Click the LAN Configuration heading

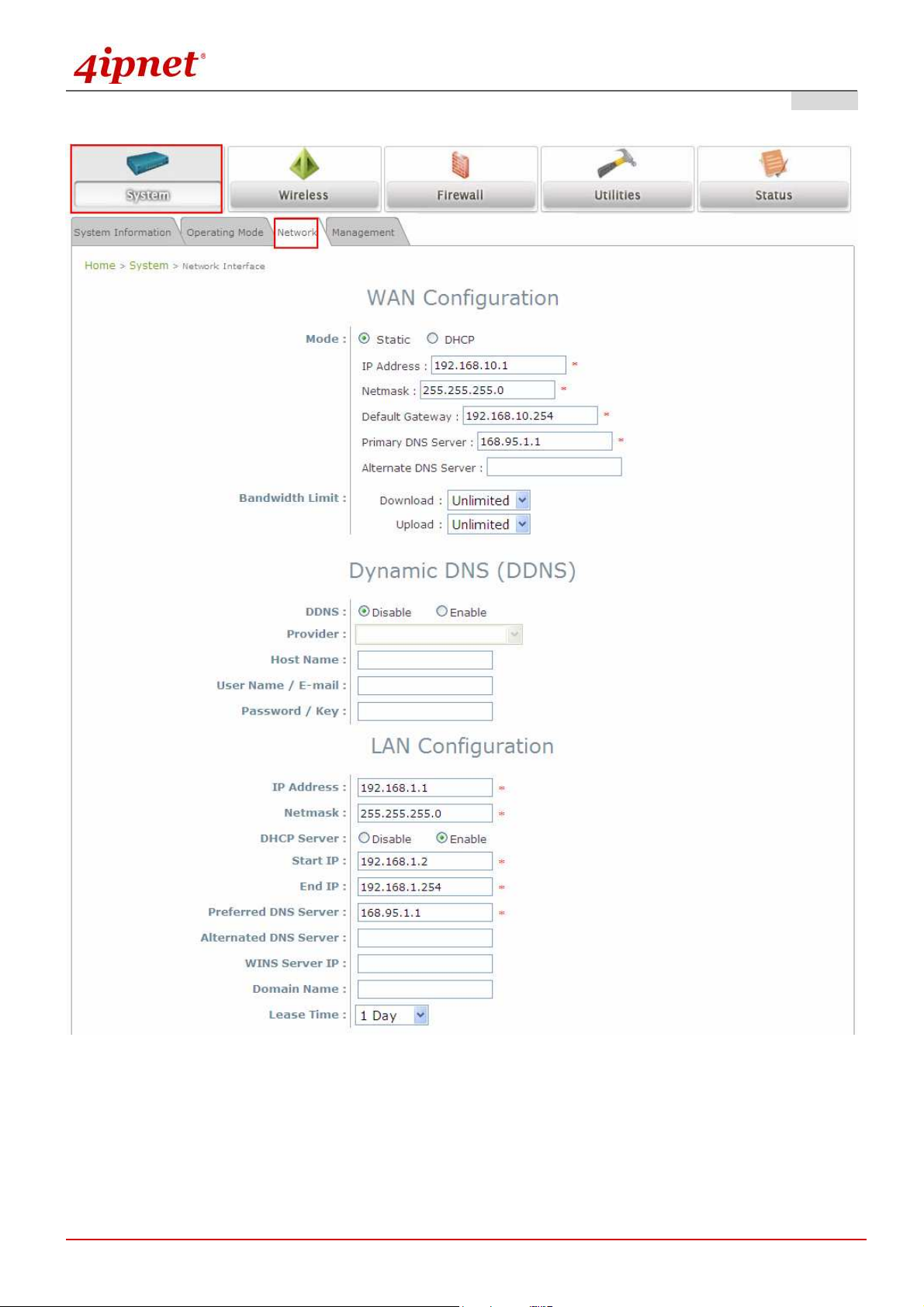[462, 746]
